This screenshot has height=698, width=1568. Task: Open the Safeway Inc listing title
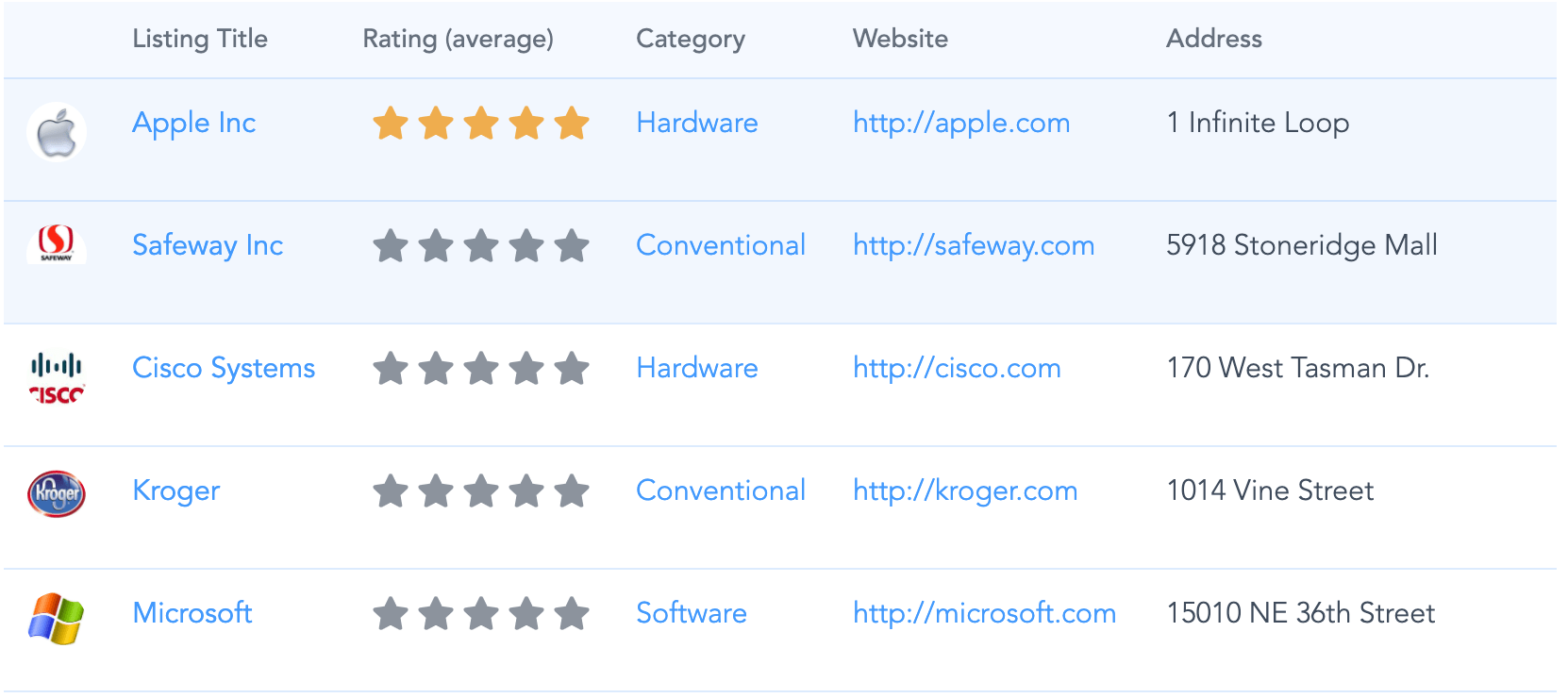coord(208,245)
